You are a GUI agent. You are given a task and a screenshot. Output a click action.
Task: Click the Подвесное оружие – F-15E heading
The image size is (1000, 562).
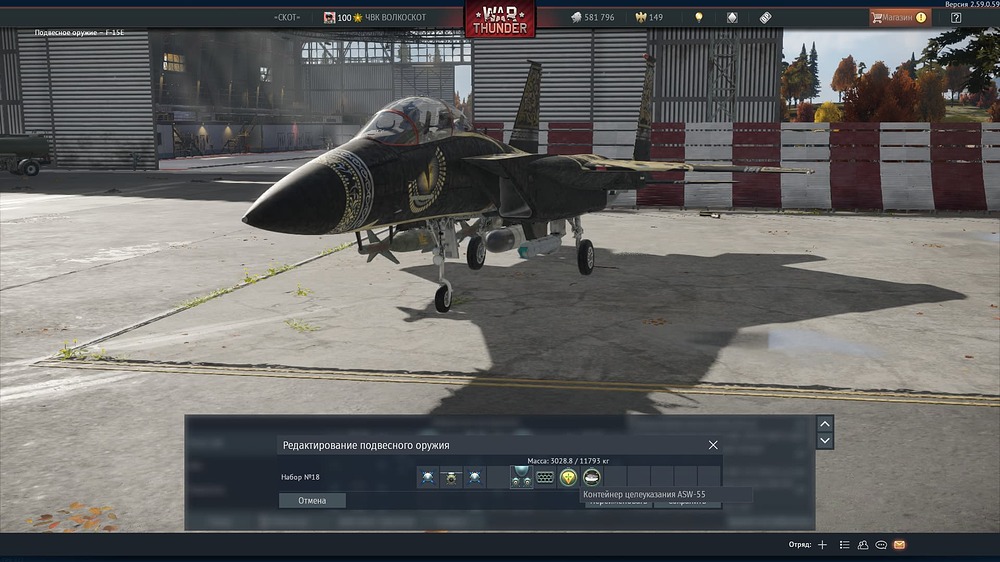point(79,33)
